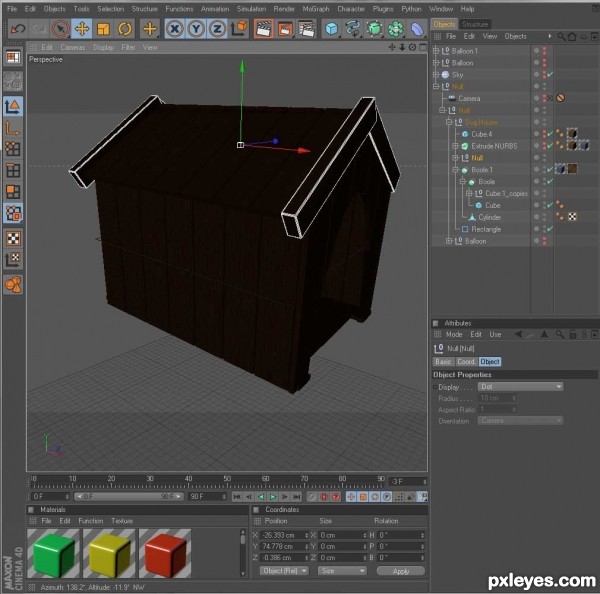Screen dimensions: 600x594
Task: Open the Coord tab in Attributes
Action: click(x=466, y=362)
